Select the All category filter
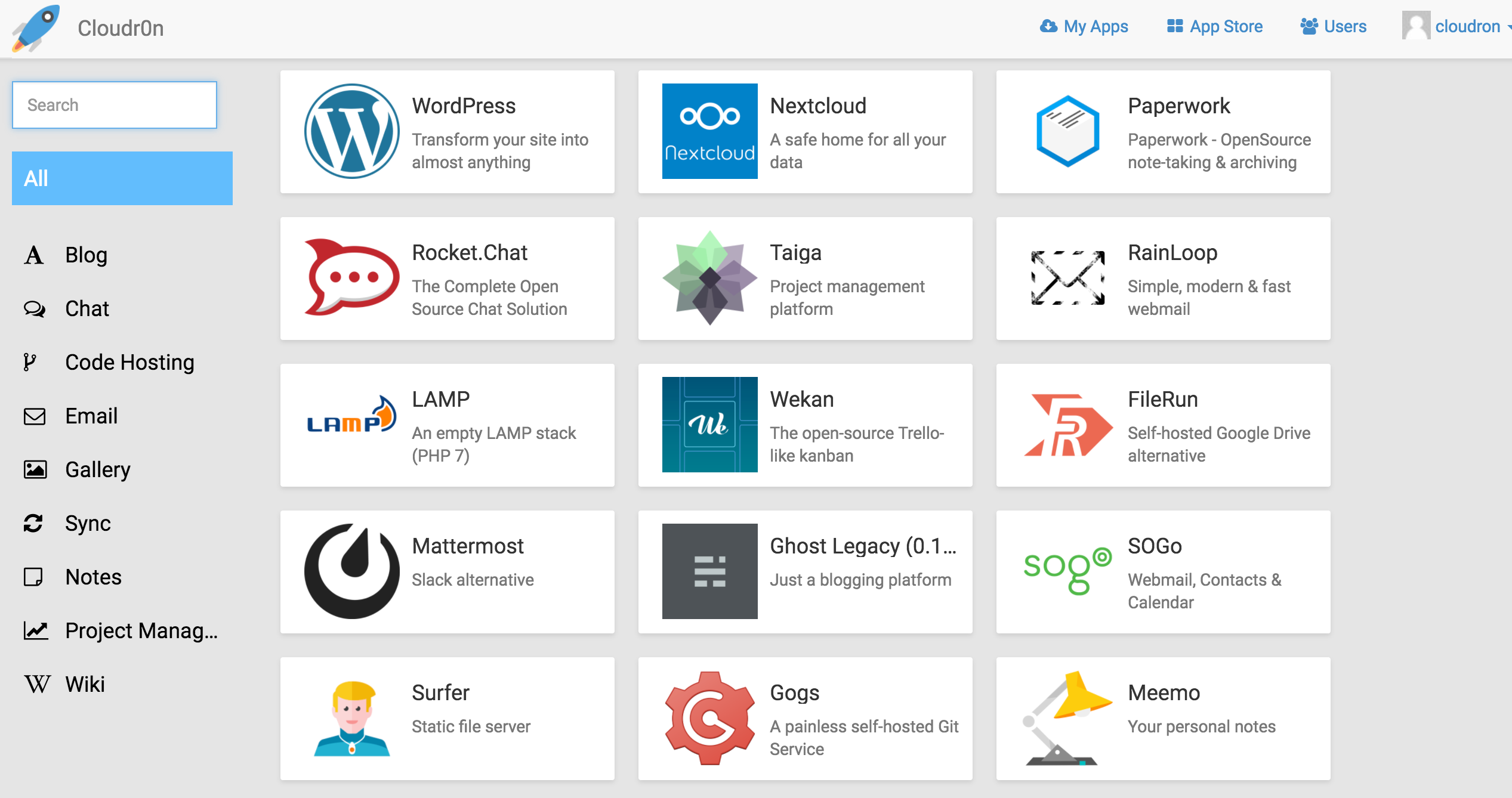The image size is (1512, 798). pos(122,178)
